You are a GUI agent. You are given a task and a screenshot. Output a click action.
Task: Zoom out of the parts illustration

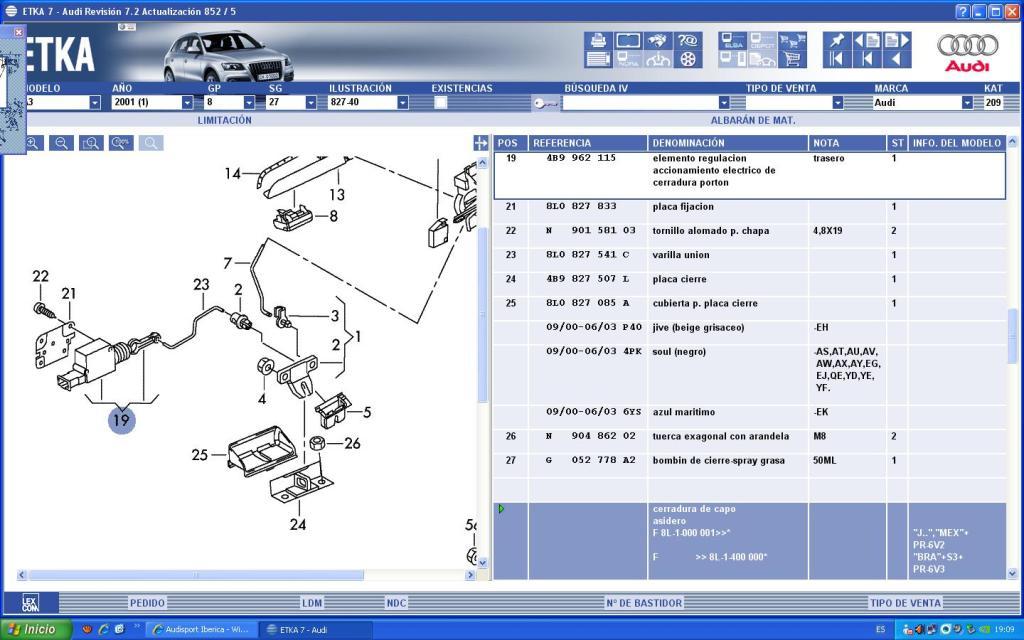point(61,143)
